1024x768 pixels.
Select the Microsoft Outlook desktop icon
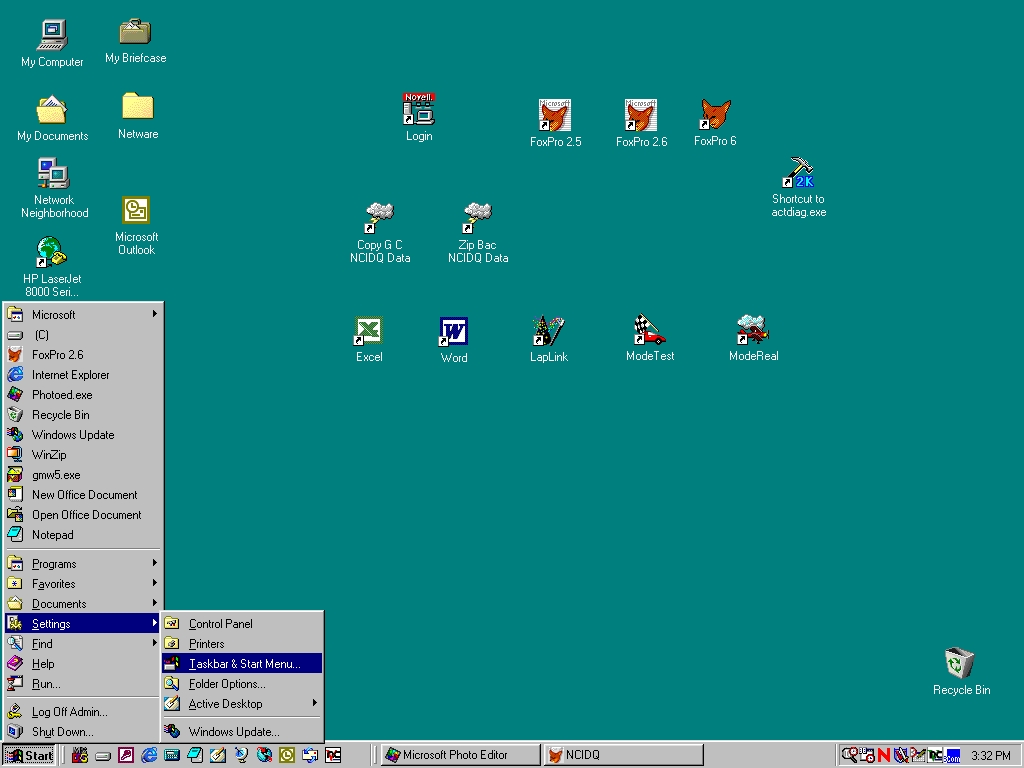pos(136,225)
